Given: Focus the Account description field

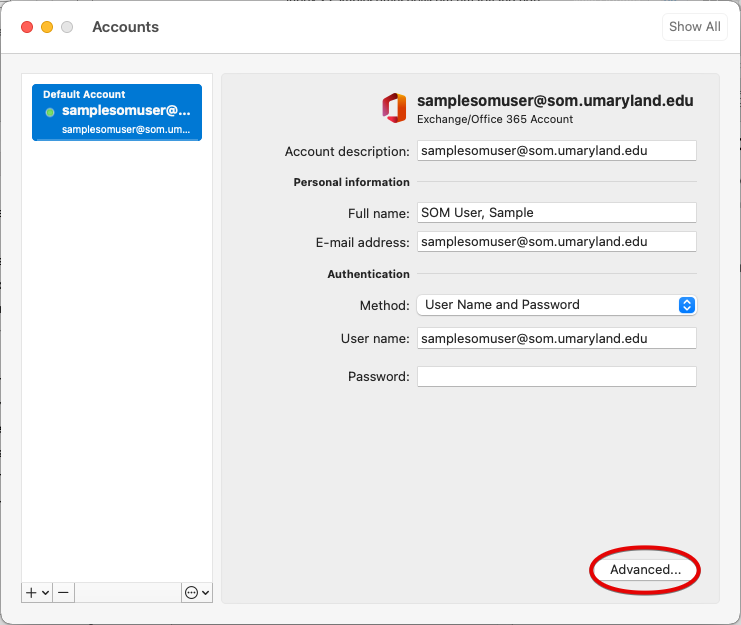Looking at the screenshot, I should (556, 151).
